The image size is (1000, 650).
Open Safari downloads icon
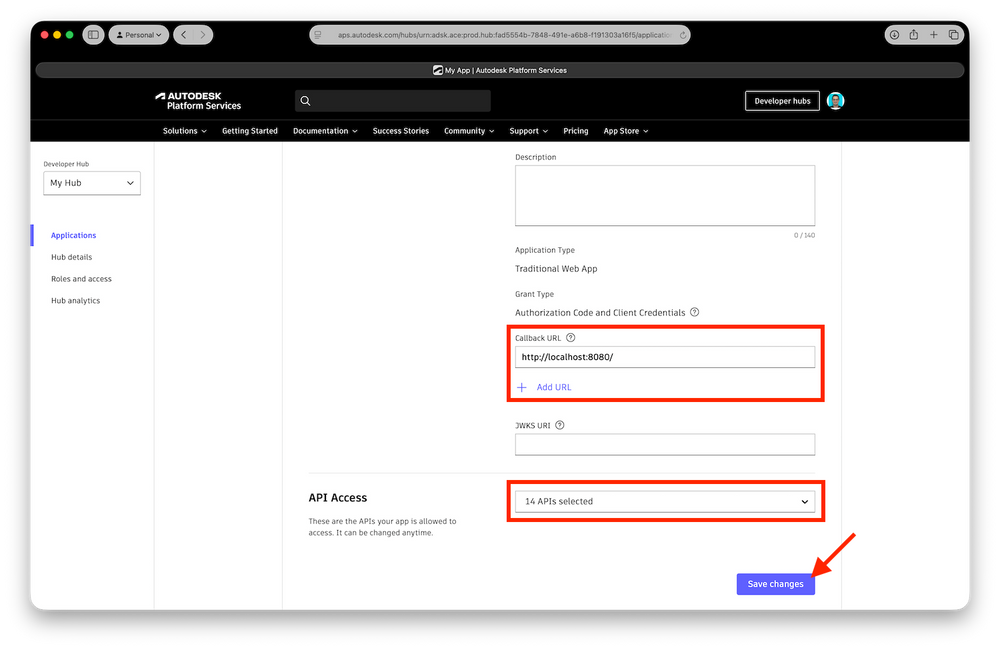tap(894, 35)
